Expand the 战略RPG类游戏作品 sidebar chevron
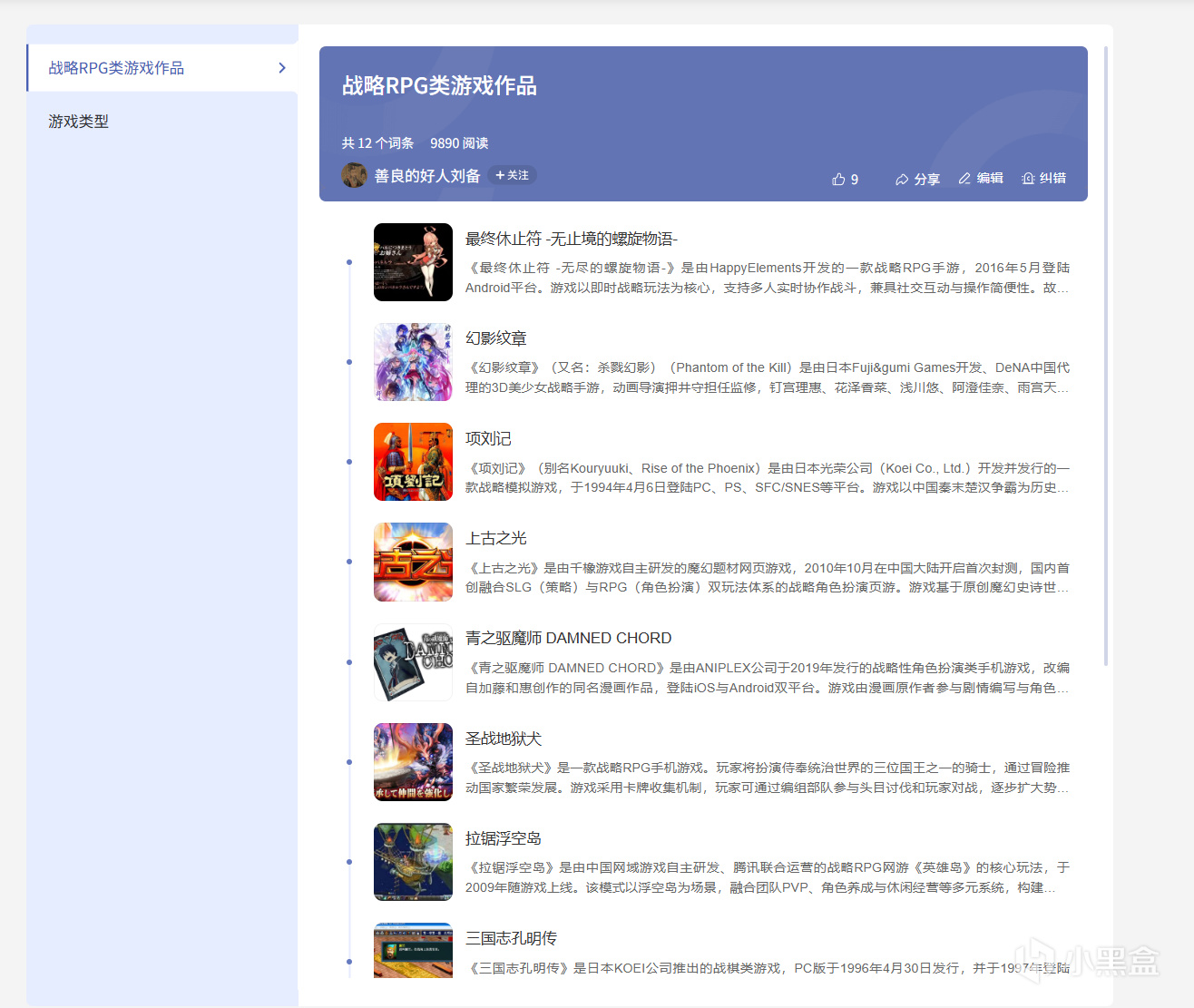Viewport: 1194px width, 1008px height. [282, 68]
